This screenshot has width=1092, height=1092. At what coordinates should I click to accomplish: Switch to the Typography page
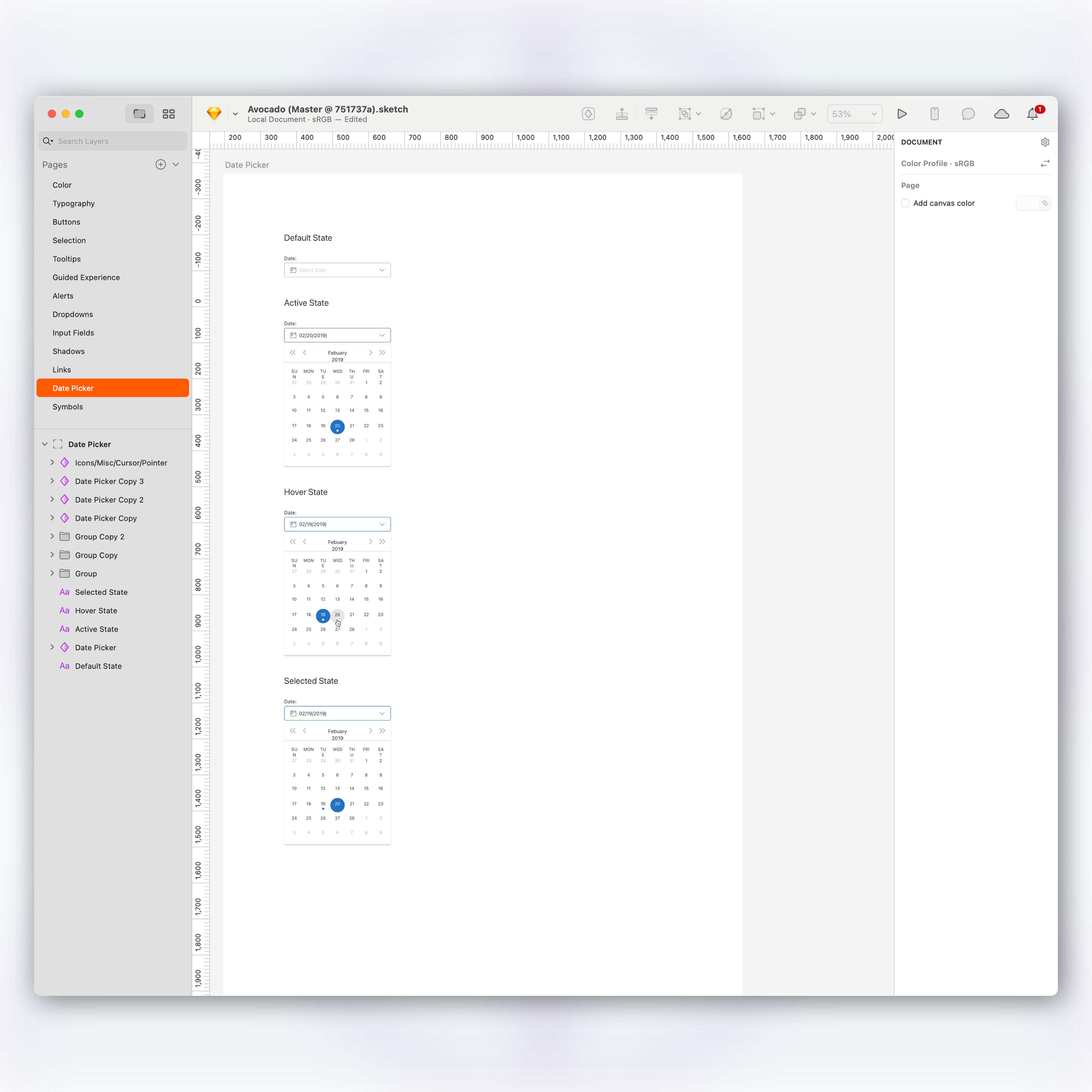pos(73,204)
